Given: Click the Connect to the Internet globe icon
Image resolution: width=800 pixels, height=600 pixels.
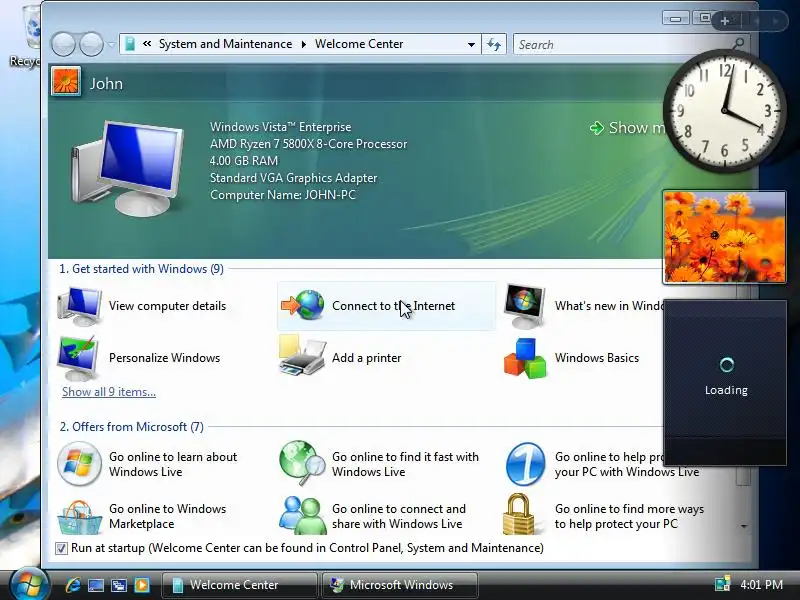Looking at the screenshot, I should tap(303, 305).
